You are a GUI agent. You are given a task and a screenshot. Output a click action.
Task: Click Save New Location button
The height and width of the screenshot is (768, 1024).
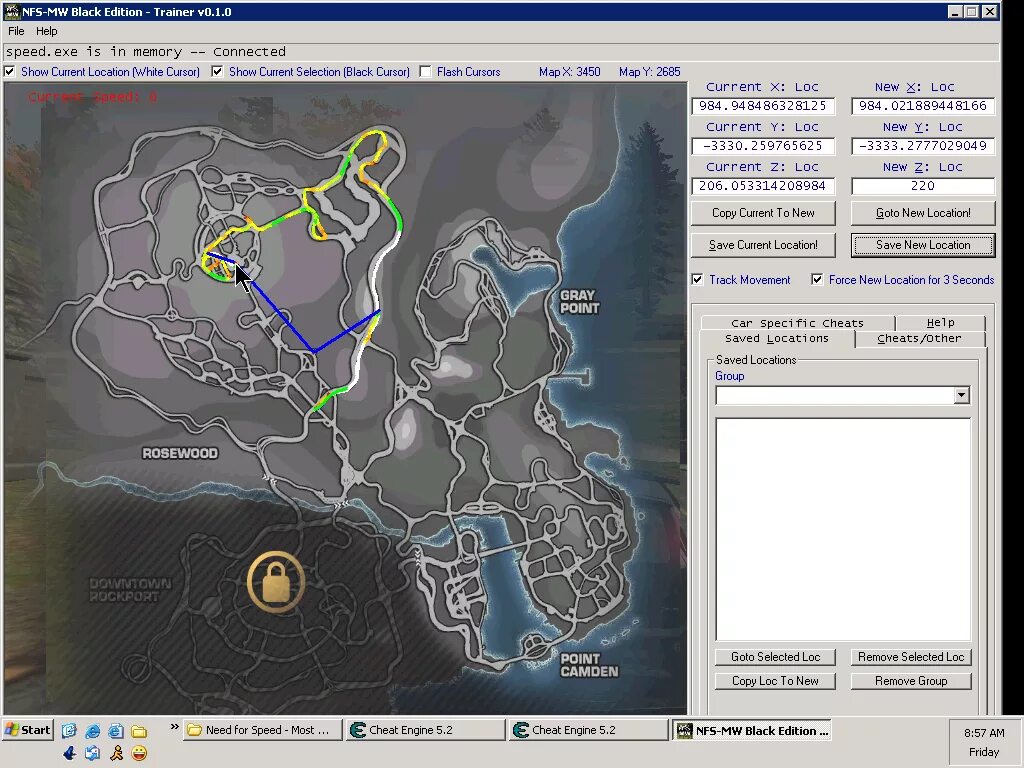[923, 245]
